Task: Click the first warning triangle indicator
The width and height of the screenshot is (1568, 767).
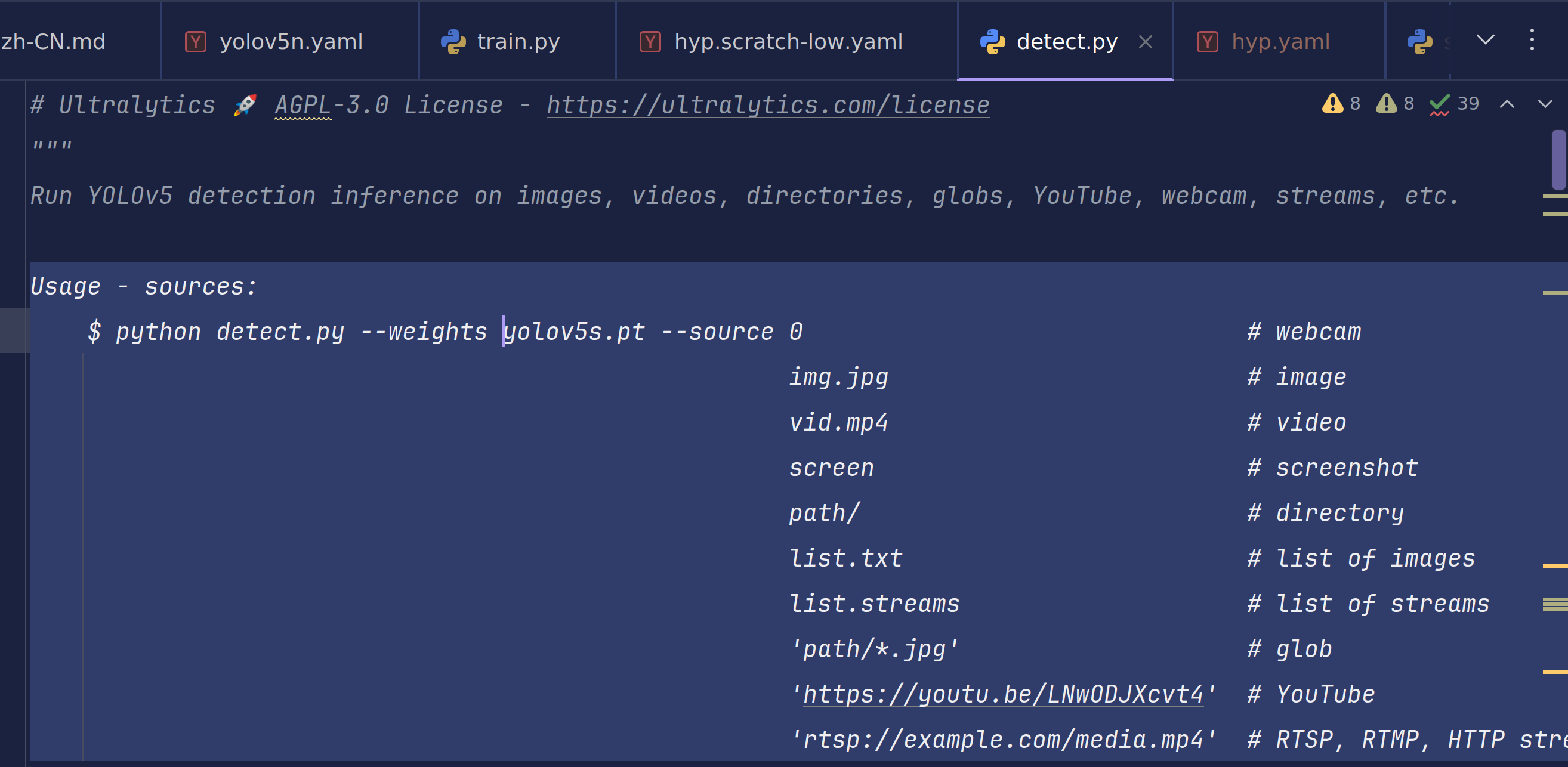Action: [1332, 103]
